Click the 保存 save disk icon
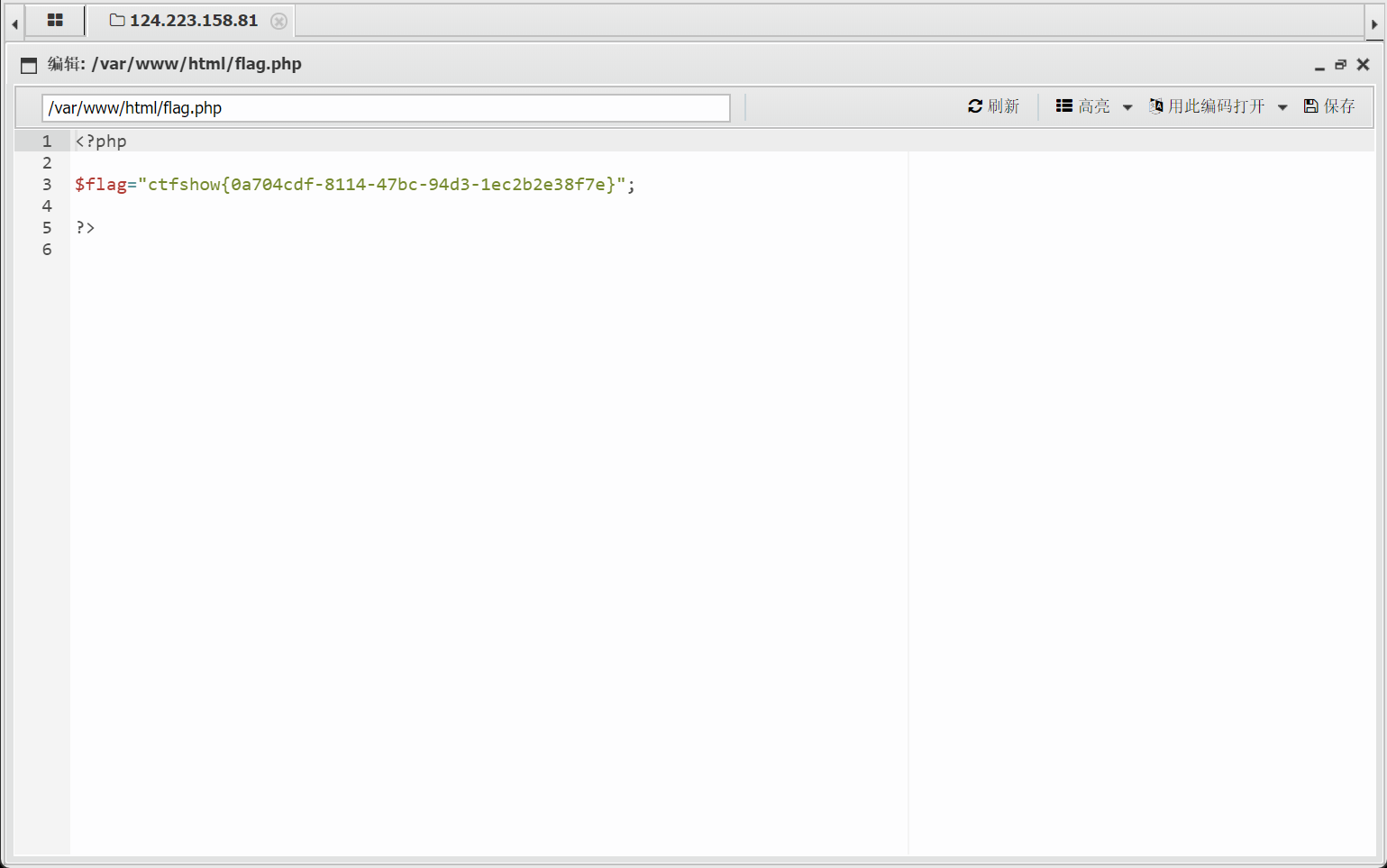This screenshot has width=1387, height=868. [x=1311, y=106]
